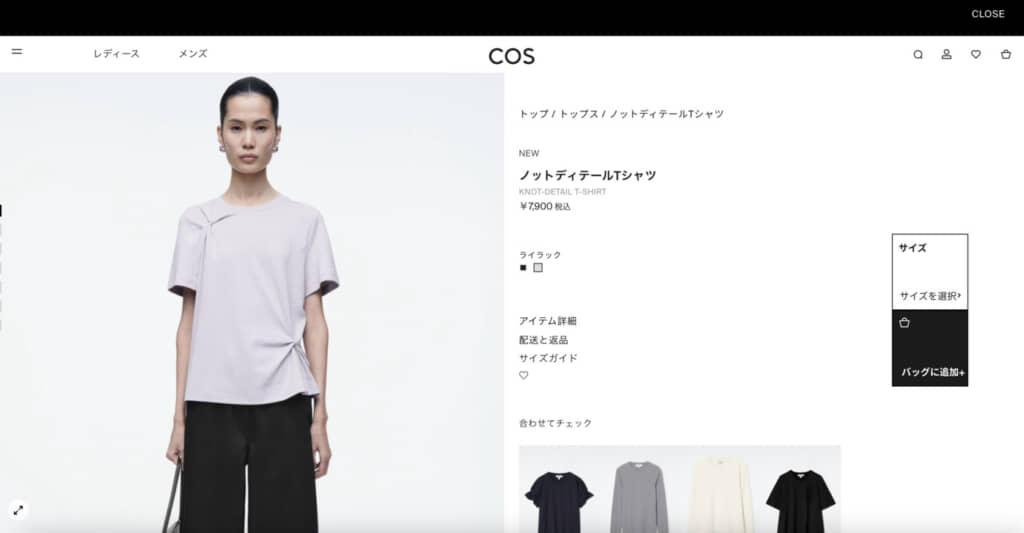Expand 配送と返品 shipping and returns
Screen dimensions: 1024x533
pyautogui.click(x=543, y=340)
